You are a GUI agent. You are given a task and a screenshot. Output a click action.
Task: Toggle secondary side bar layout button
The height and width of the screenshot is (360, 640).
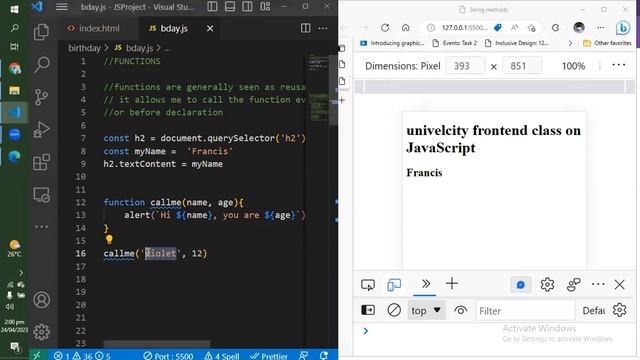247,7
